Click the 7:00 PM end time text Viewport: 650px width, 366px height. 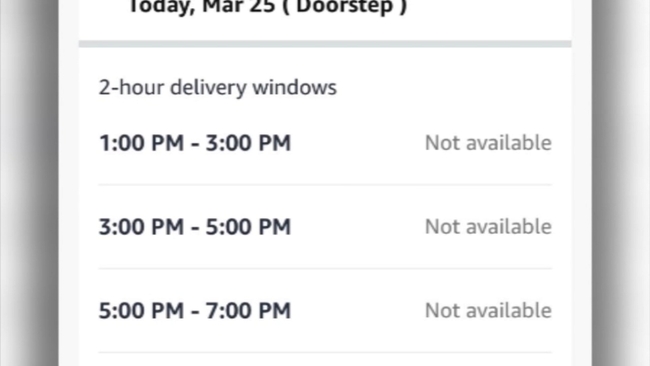click(x=248, y=310)
